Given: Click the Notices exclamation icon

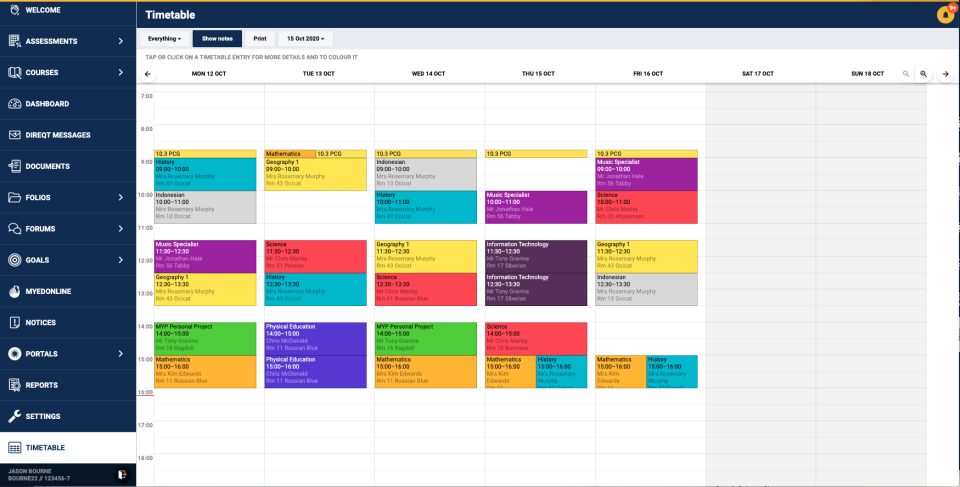Looking at the screenshot, I should [x=15, y=322].
